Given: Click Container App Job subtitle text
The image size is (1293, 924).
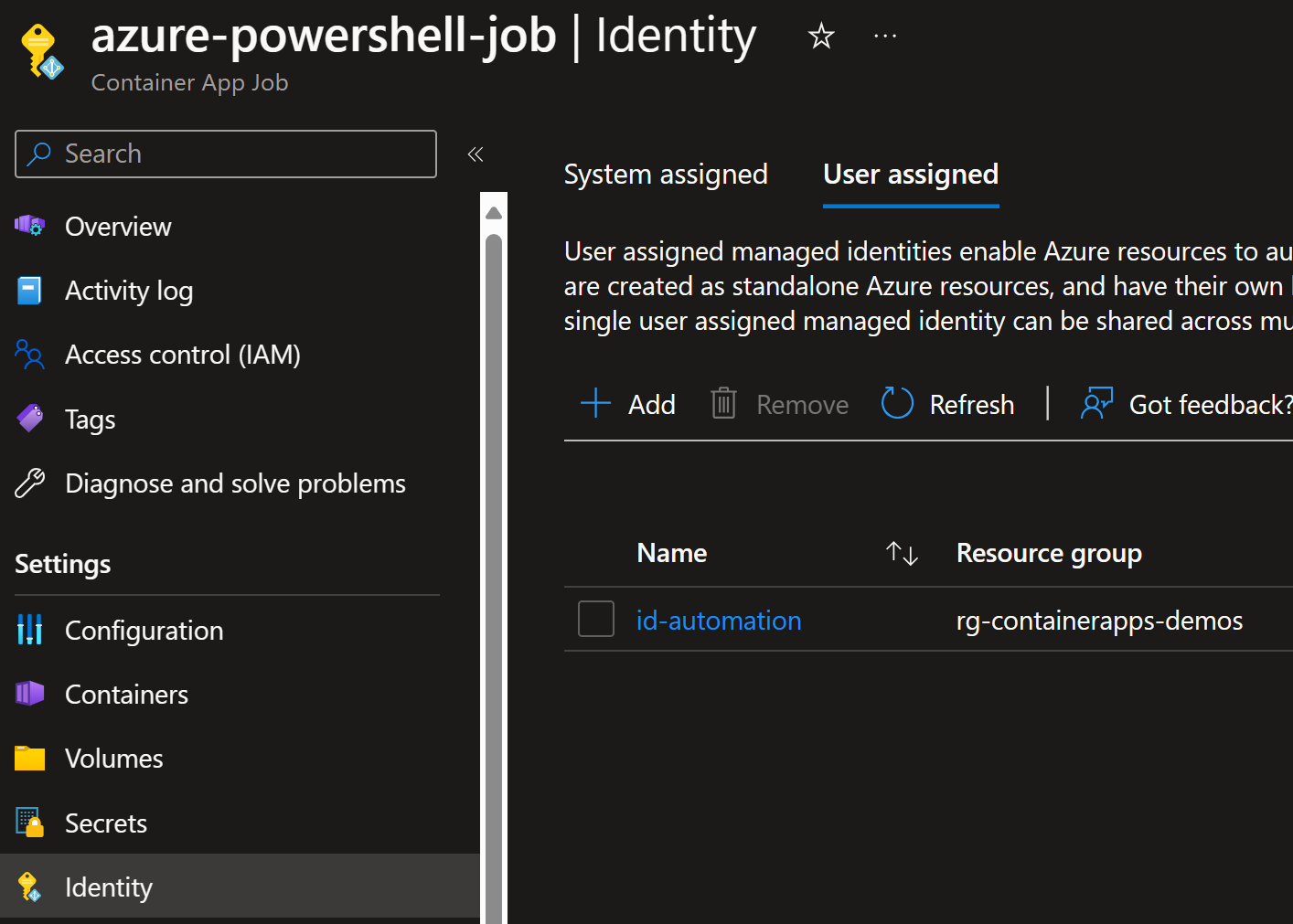Looking at the screenshot, I should [190, 82].
